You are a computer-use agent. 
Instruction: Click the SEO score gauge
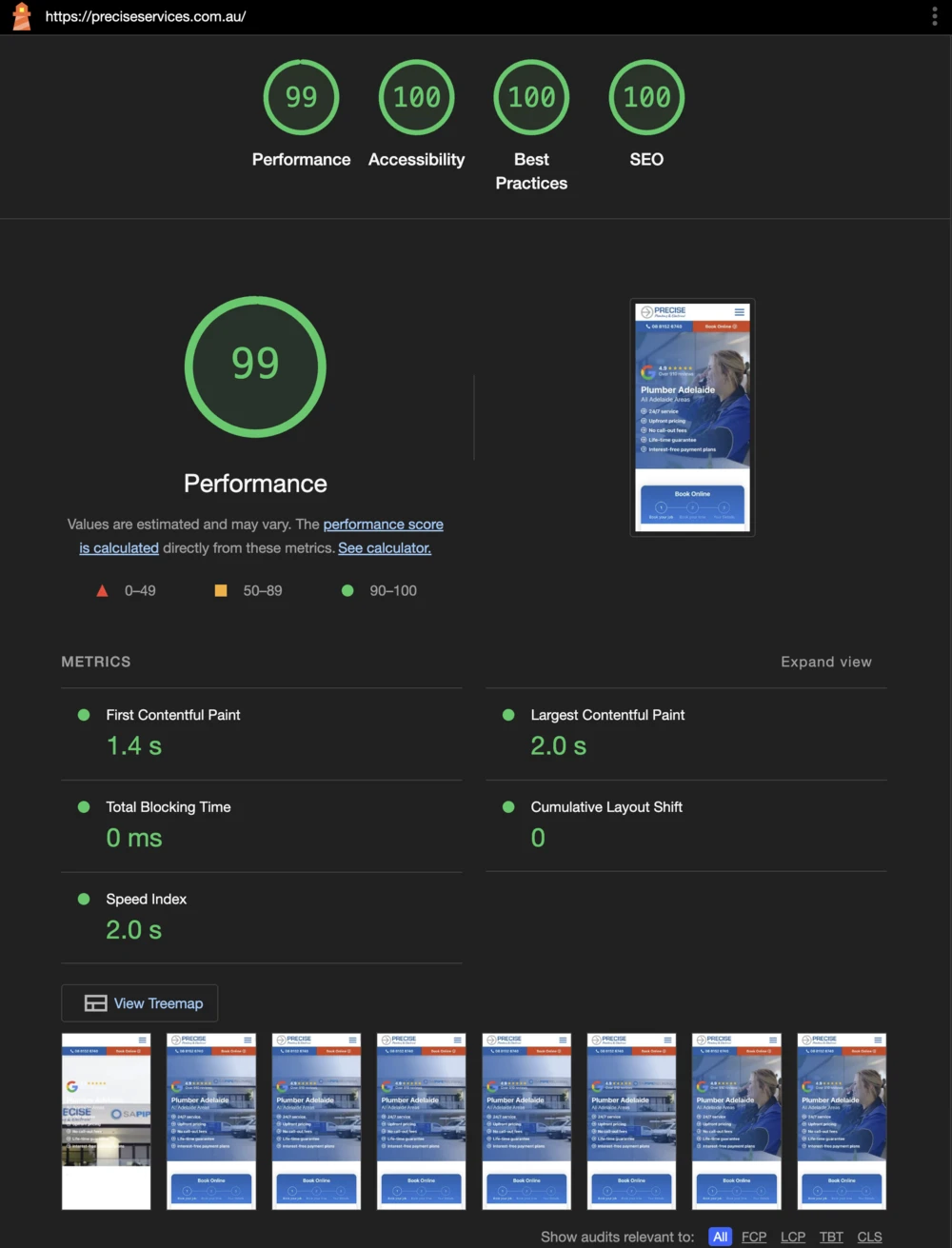pos(646,97)
